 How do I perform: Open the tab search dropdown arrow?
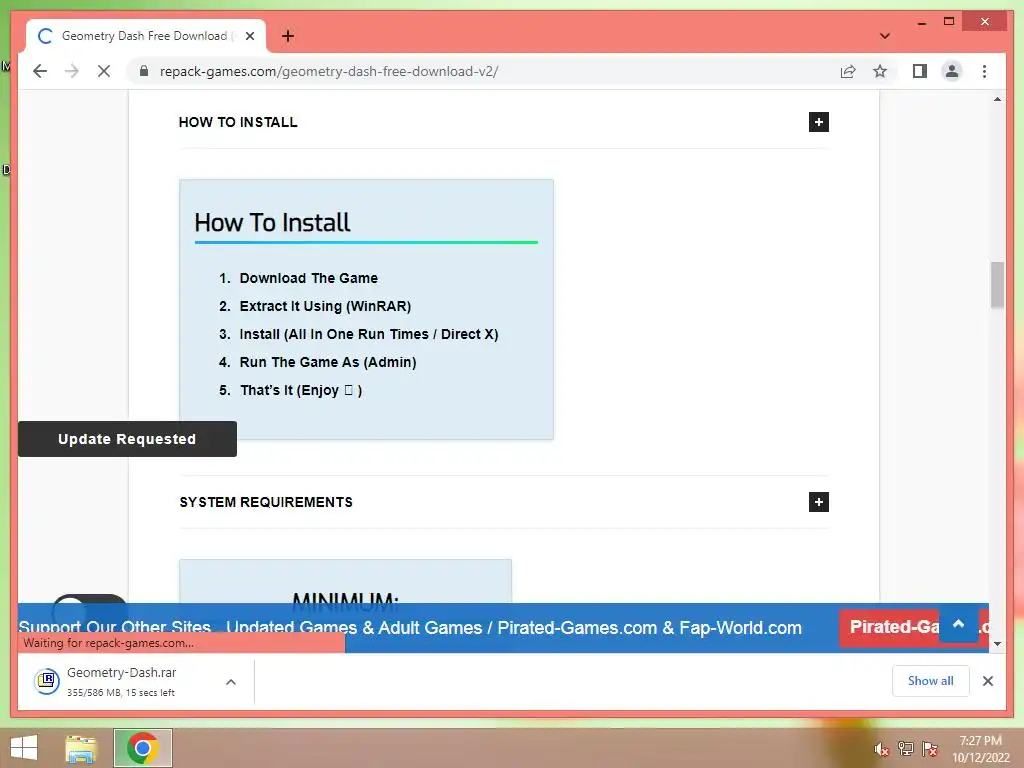[x=884, y=36]
